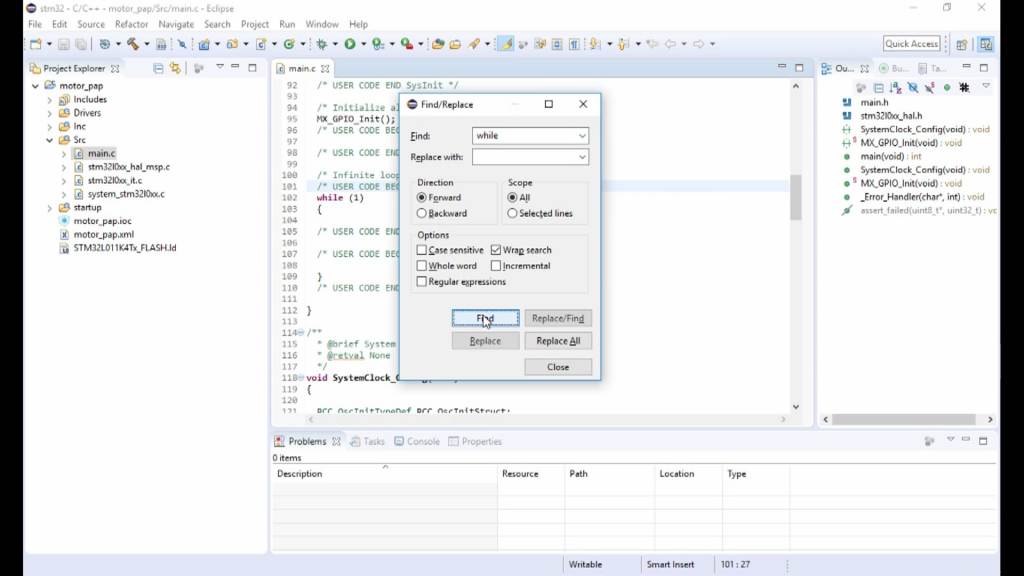
Task: Enable the Case sensitive checkbox
Action: 422,250
